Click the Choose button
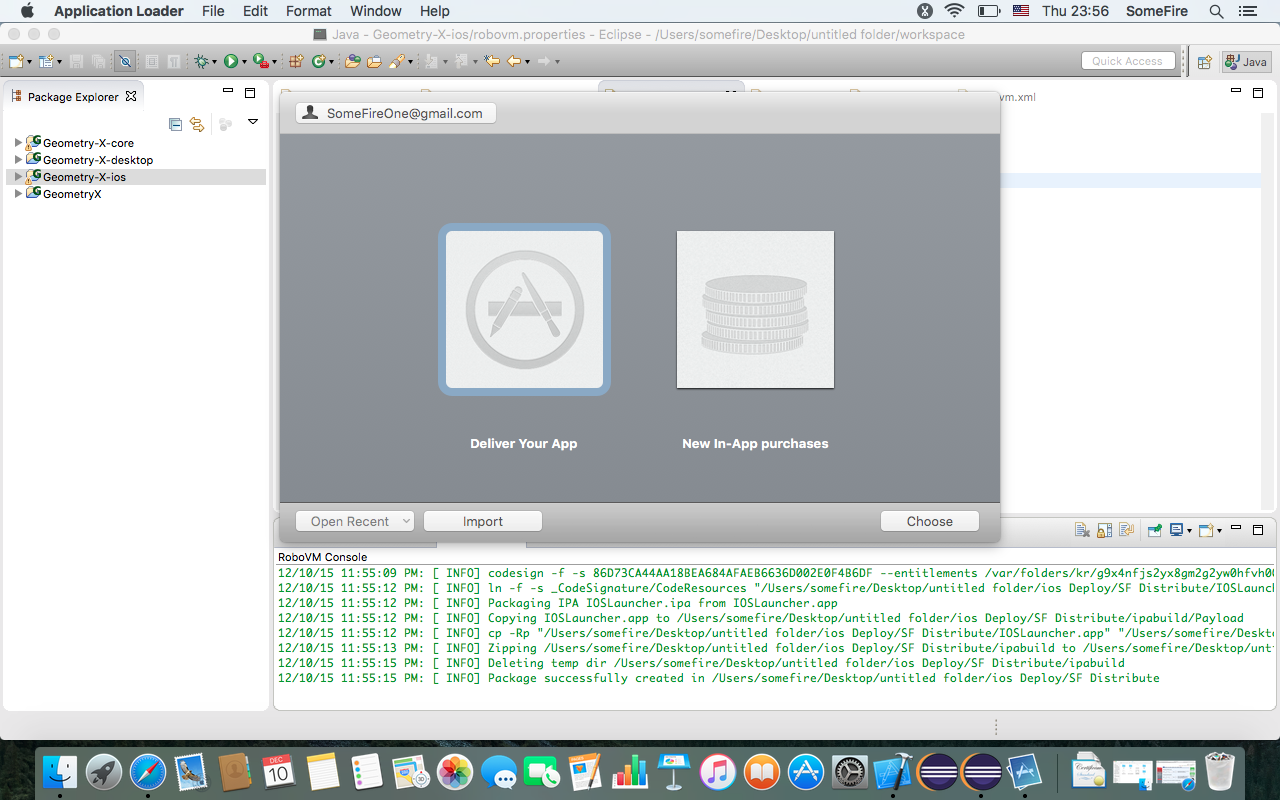This screenshot has width=1280, height=800. (x=930, y=521)
